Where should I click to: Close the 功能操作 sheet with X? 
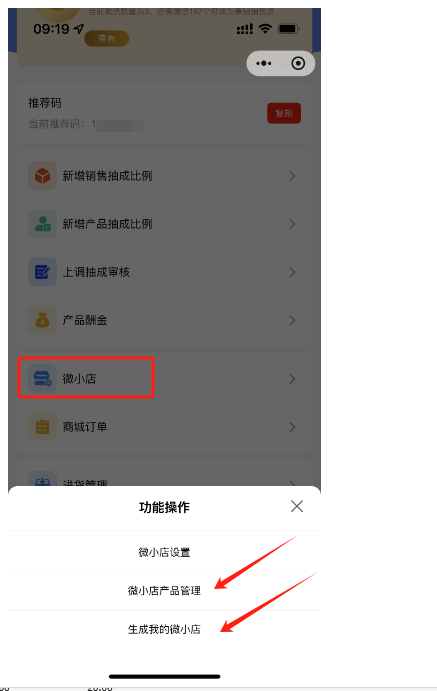tap(297, 506)
